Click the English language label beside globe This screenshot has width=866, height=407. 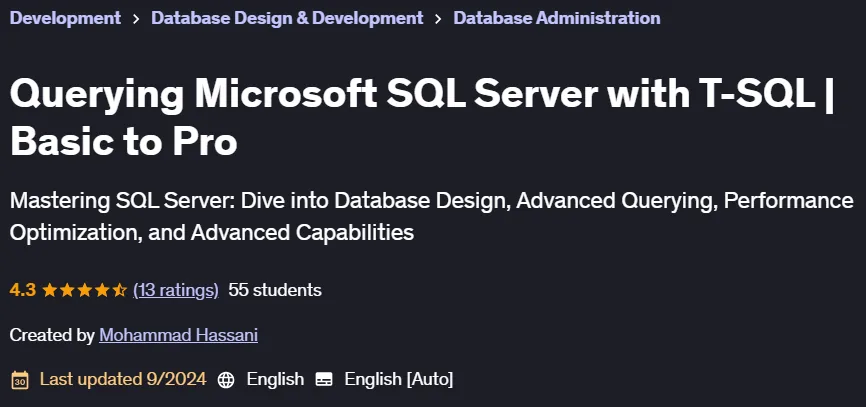pos(275,379)
